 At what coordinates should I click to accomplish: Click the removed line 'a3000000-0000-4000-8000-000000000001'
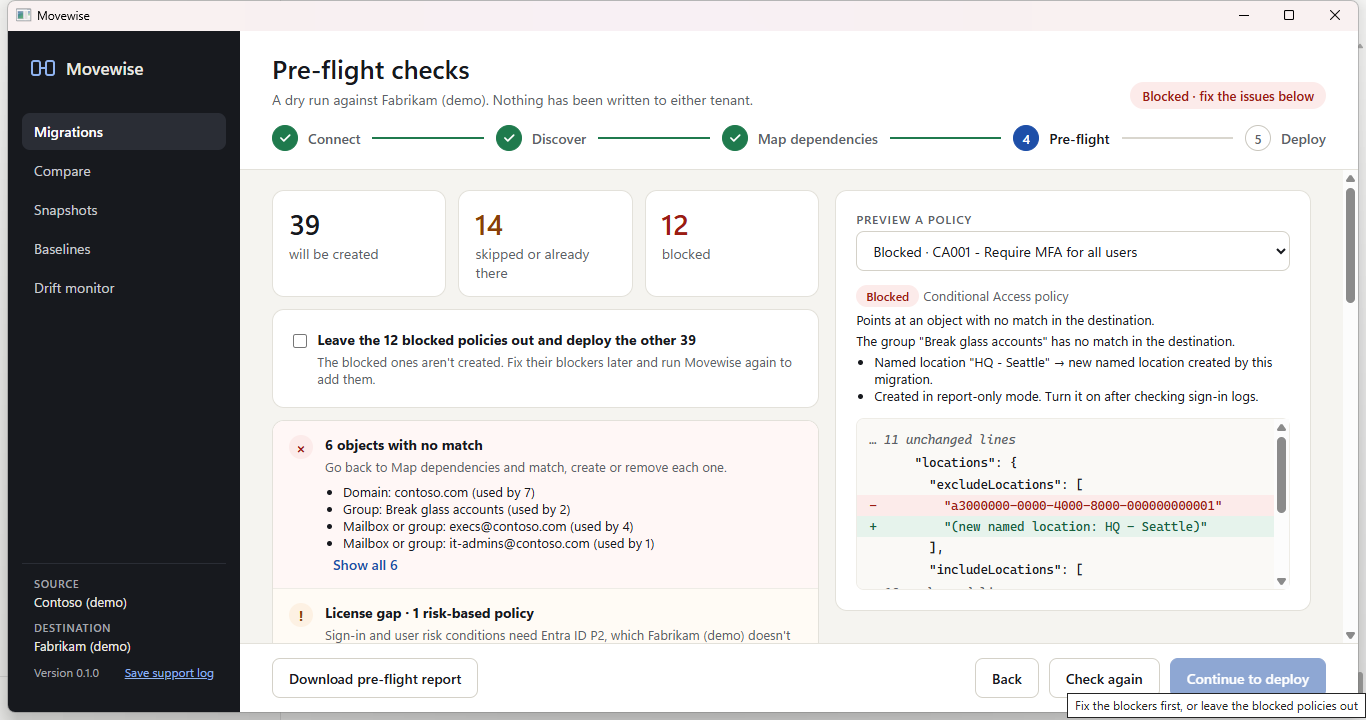1065,505
